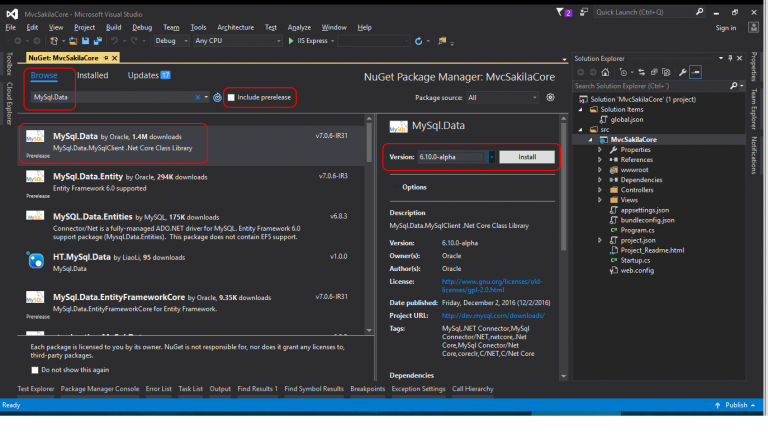This screenshot has height=447, width=768.
Task: Click Collapse All icon in Solution Explorer
Action: pos(654,72)
